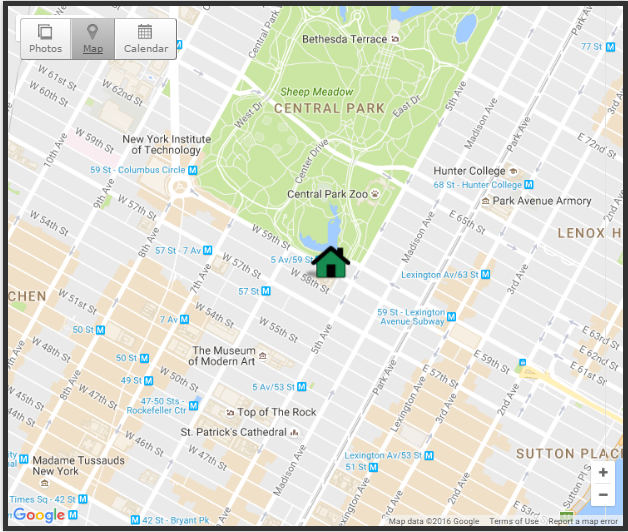Open the Terms of Use link

click(514, 521)
